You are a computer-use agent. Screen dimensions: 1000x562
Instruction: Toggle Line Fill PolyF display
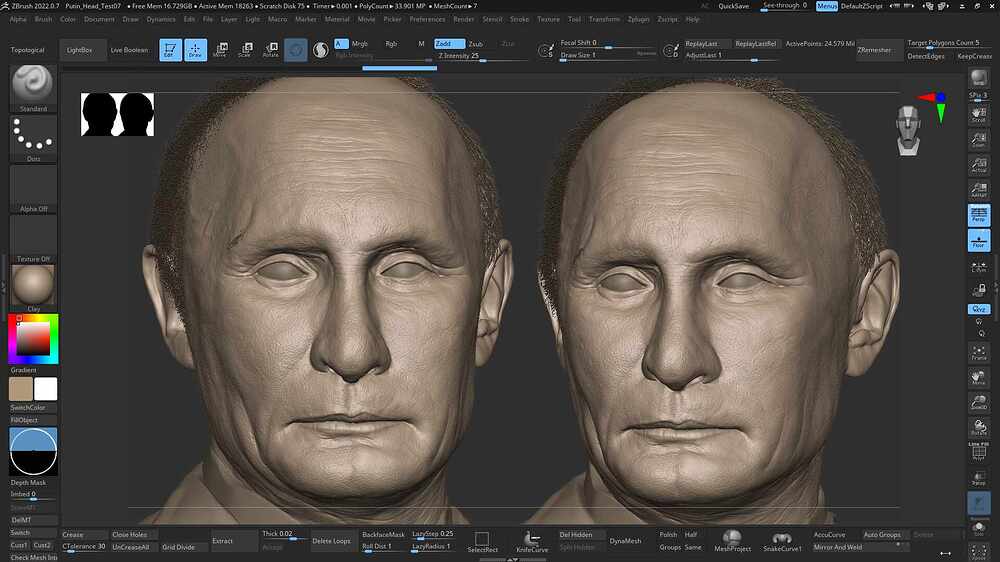[x=978, y=450]
